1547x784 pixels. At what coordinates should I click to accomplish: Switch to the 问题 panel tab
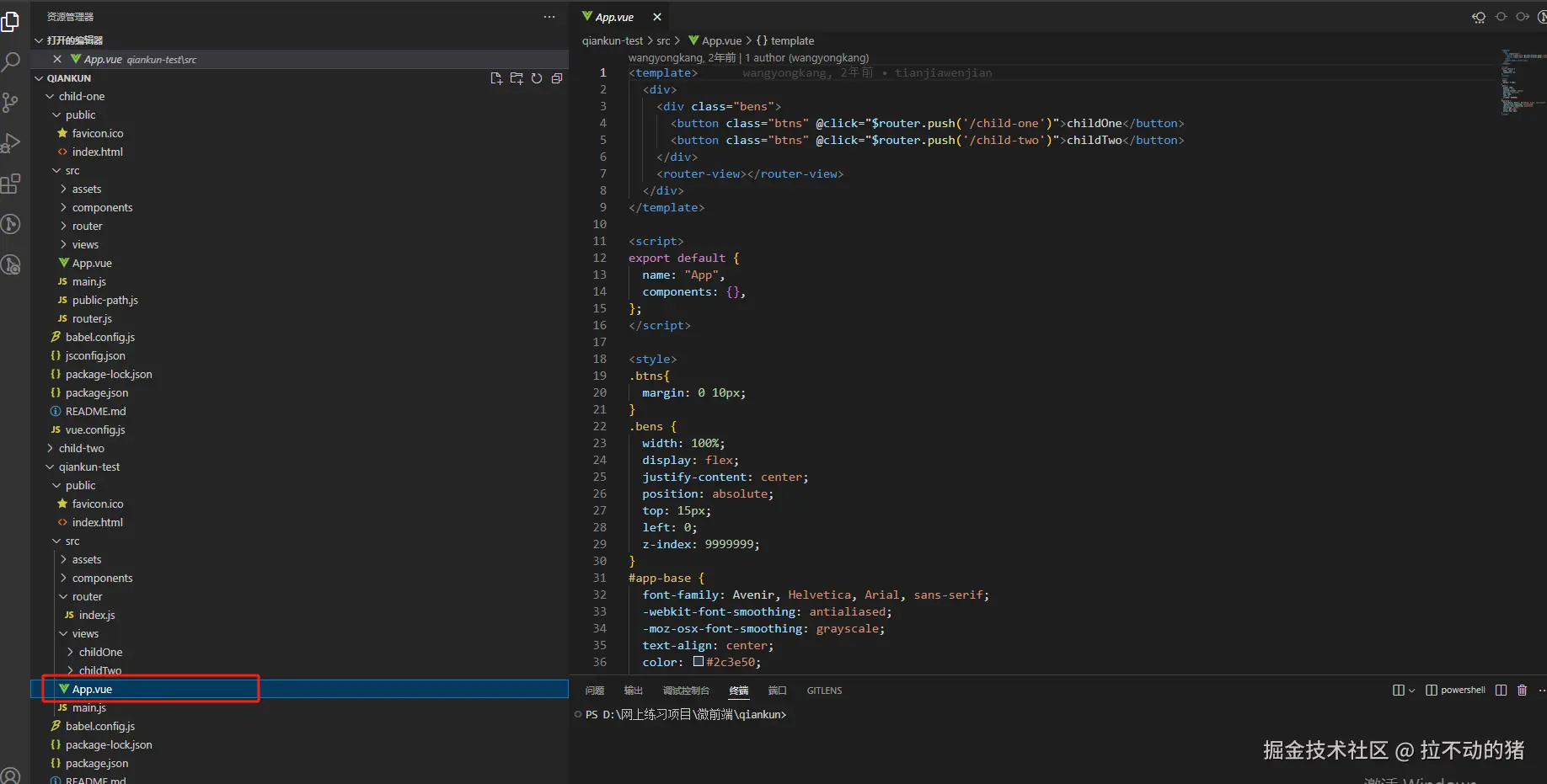(595, 691)
